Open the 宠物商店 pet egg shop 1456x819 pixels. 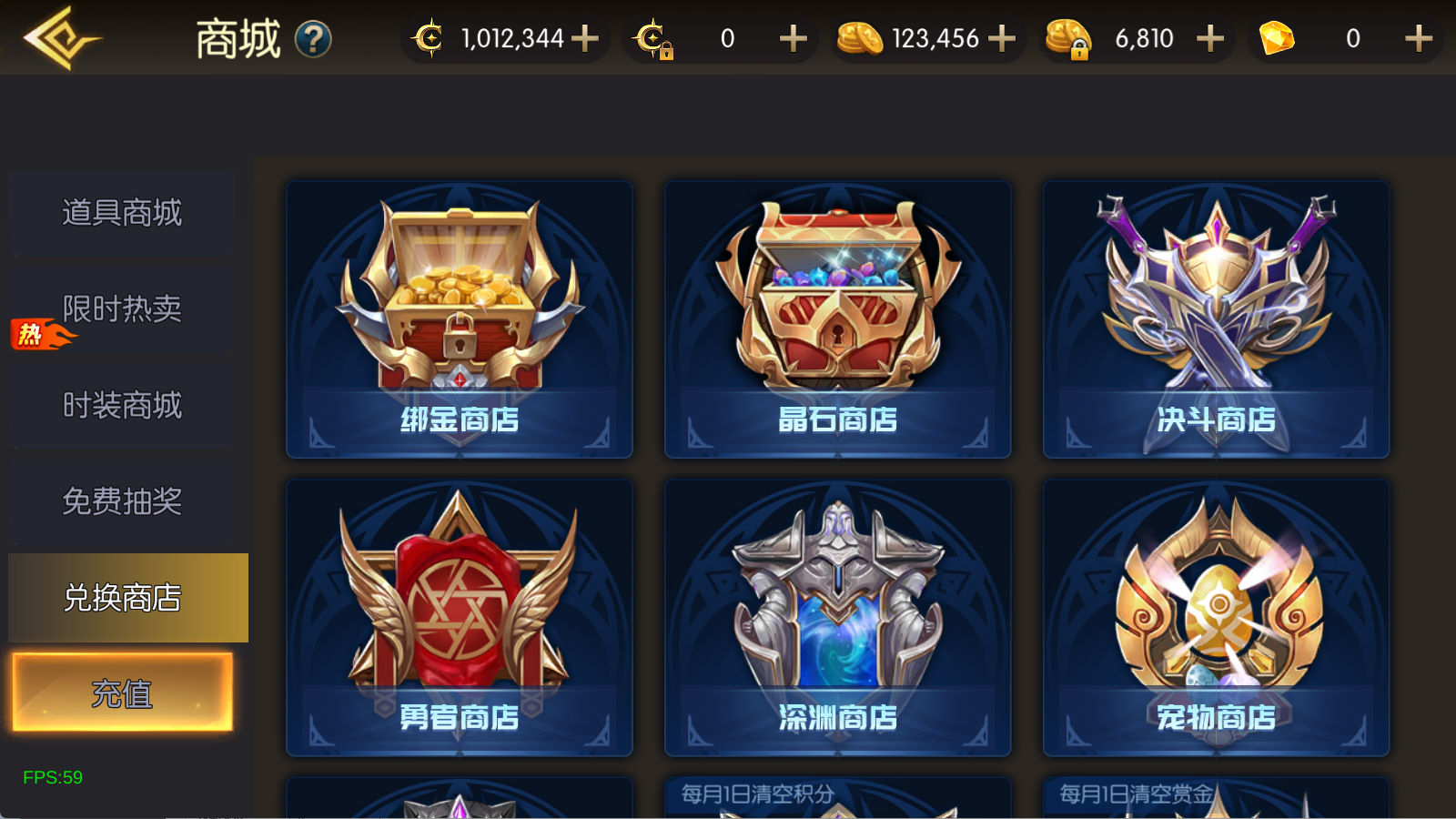(x=1216, y=618)
